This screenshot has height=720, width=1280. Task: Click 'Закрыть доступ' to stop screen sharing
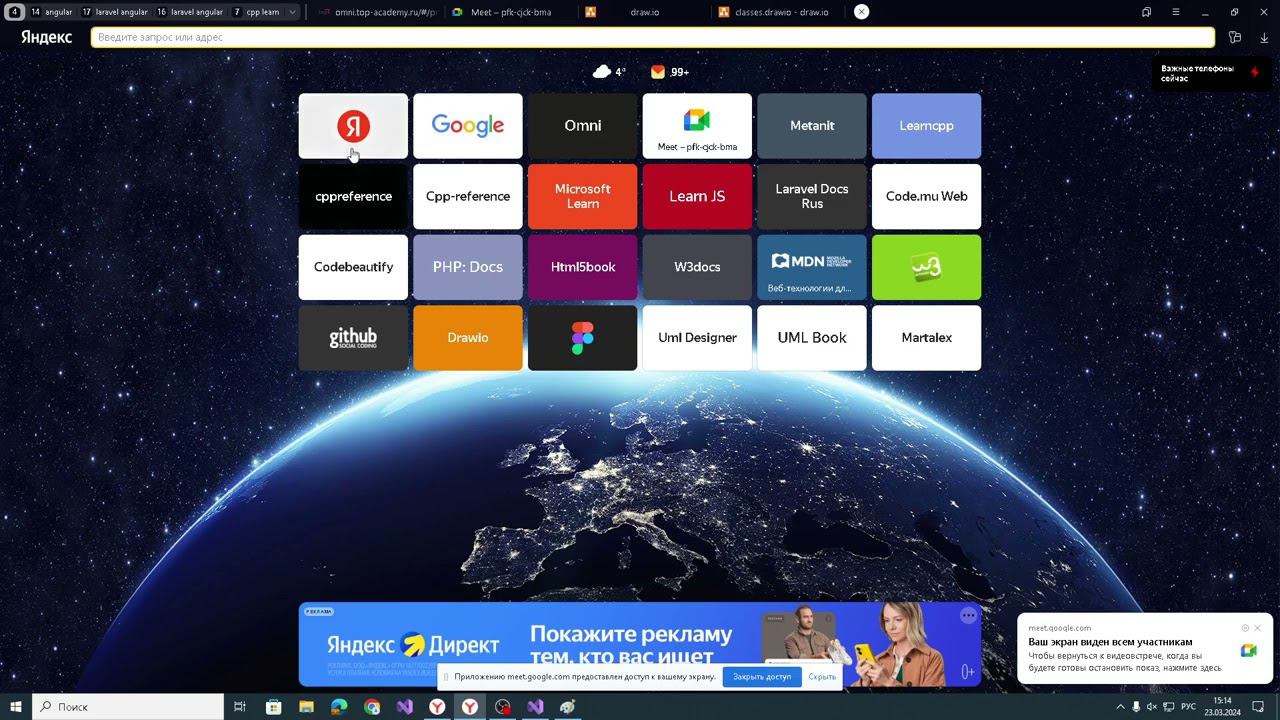[x=762, y=677]
